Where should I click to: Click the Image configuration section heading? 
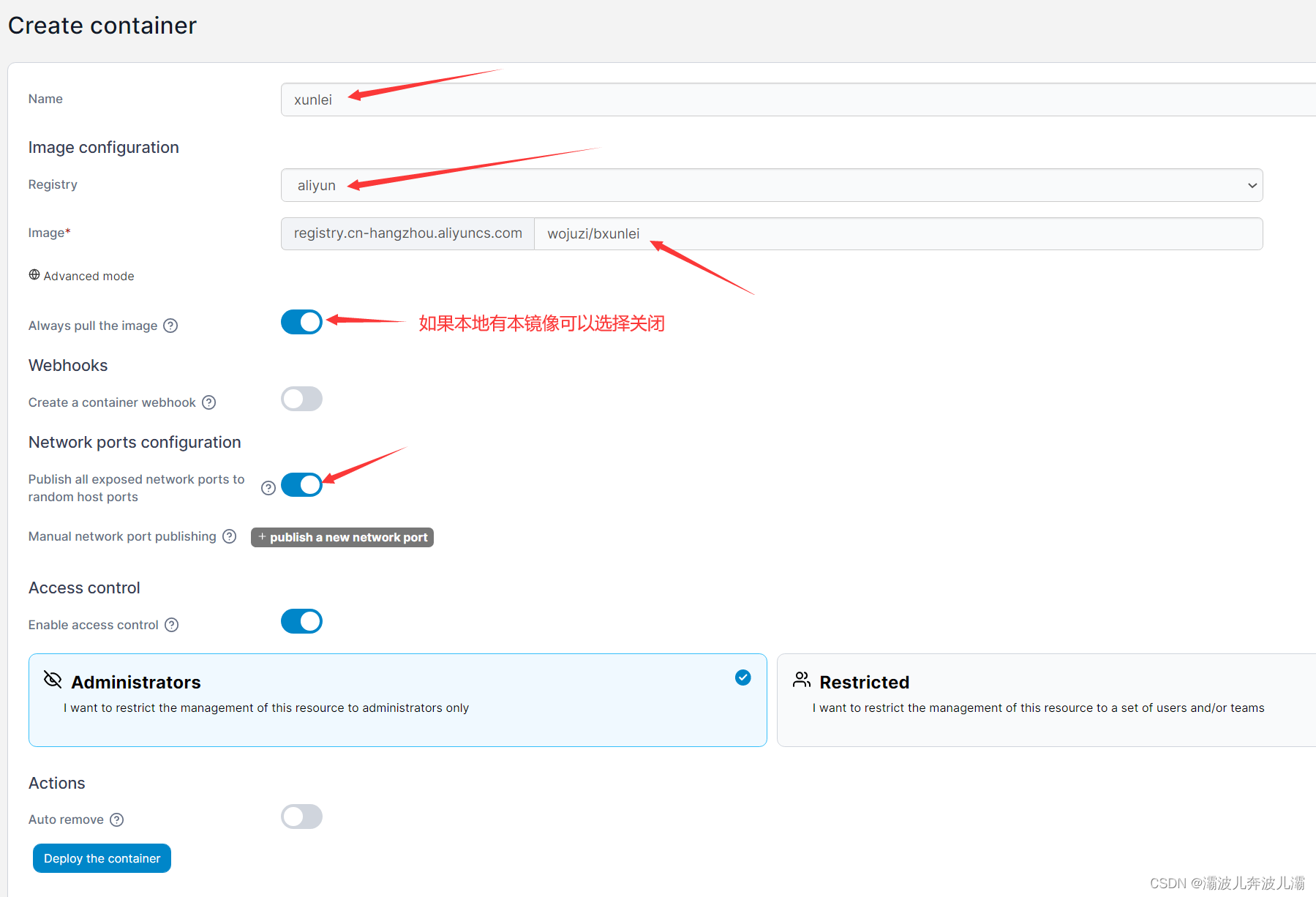pyautogui.click(x=104, y=147)
